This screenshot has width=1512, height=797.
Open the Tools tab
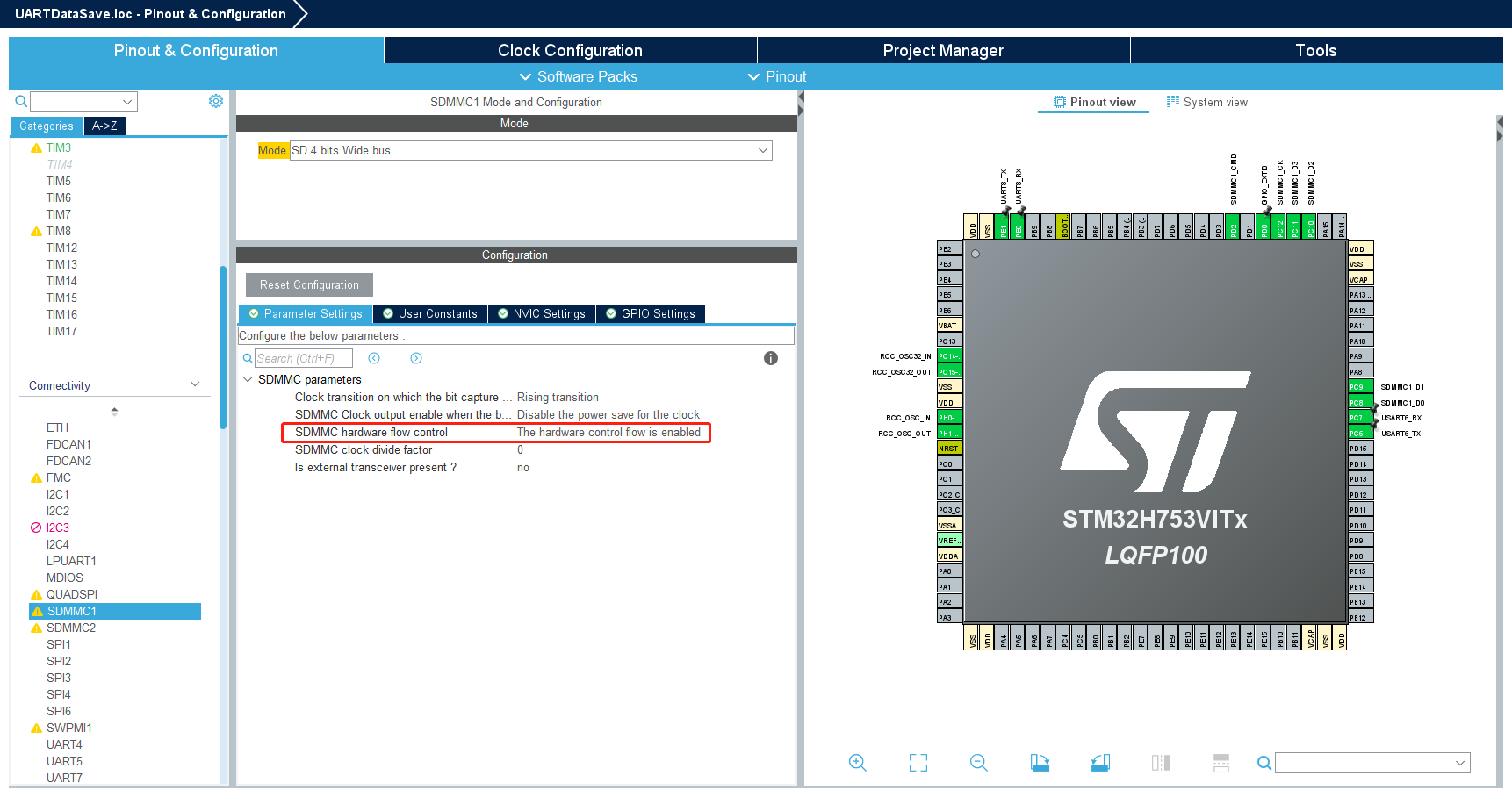point(1316,50)
